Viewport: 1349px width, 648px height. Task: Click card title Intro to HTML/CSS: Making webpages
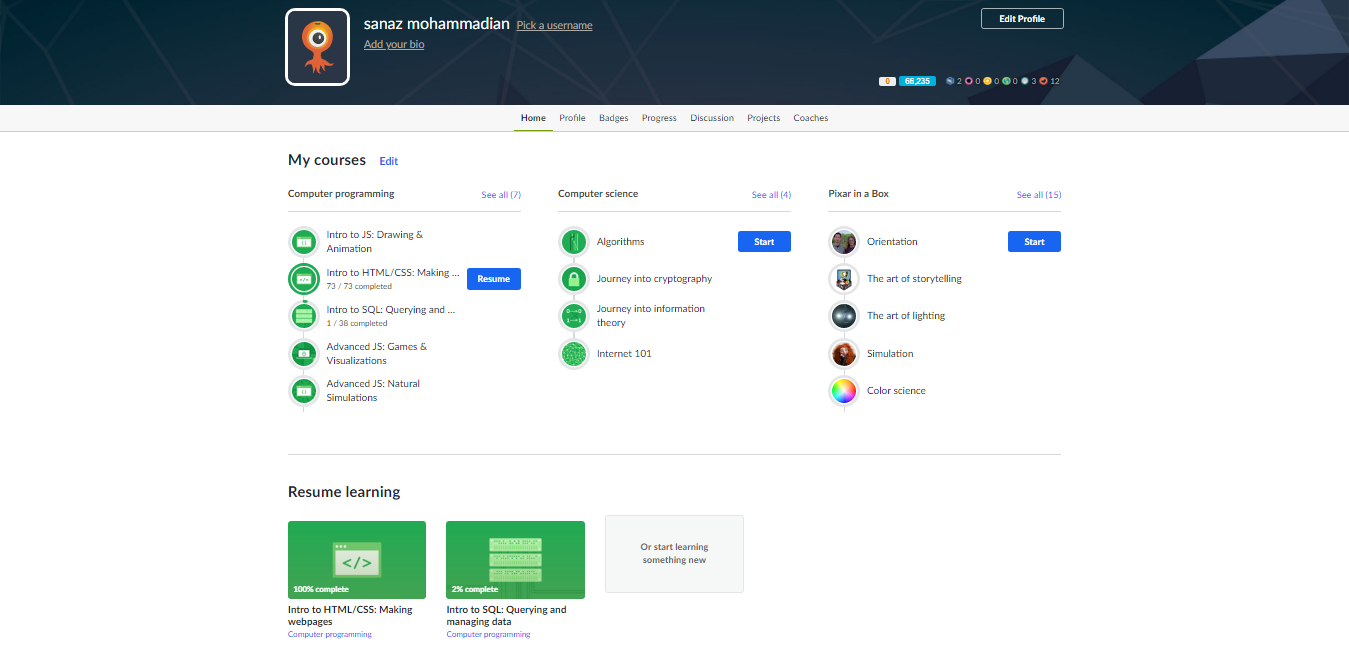pos(350,615)
